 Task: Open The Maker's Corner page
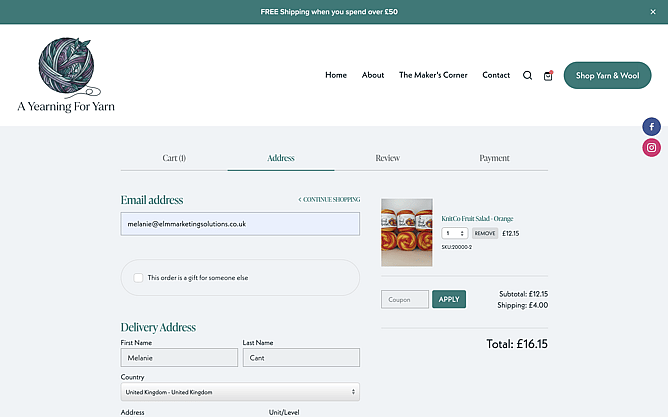[433, 75]
